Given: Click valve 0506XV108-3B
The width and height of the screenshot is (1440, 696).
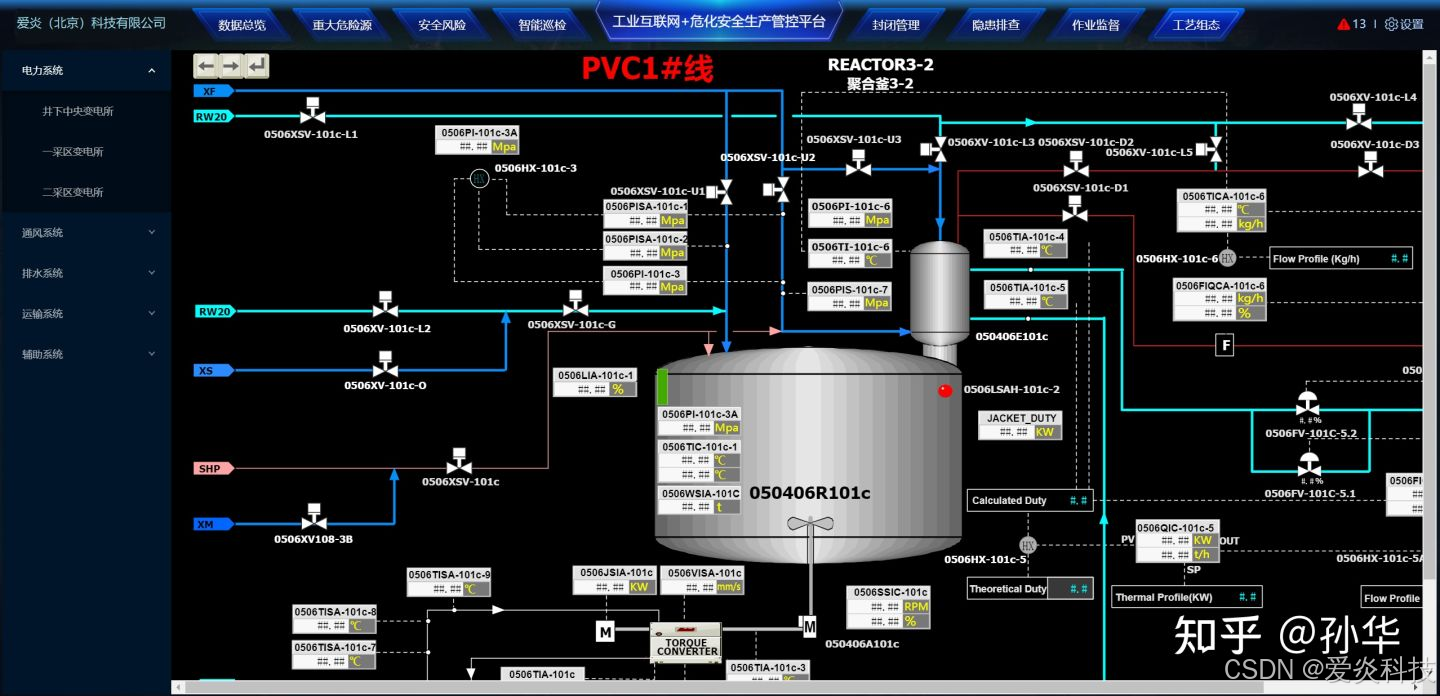Looking at the screenshot, I should click(x=314, y=517).
